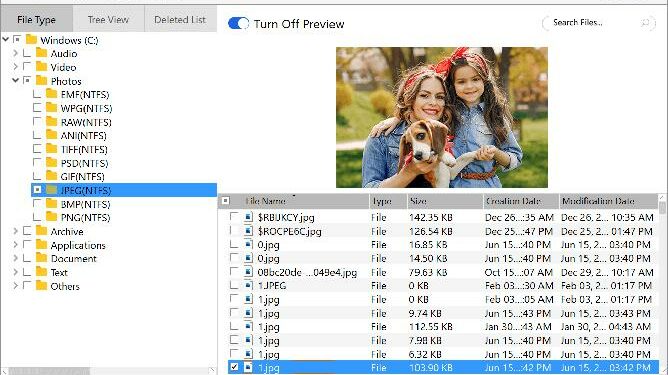Expand the Applications folder node
The image size is (668, 375).
15,245
